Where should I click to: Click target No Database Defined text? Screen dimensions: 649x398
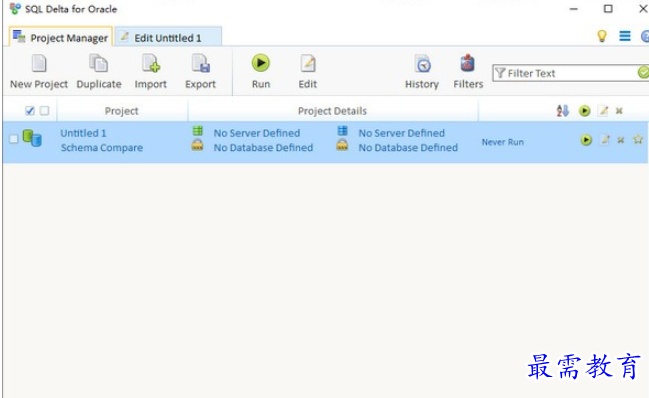point(408,148)
